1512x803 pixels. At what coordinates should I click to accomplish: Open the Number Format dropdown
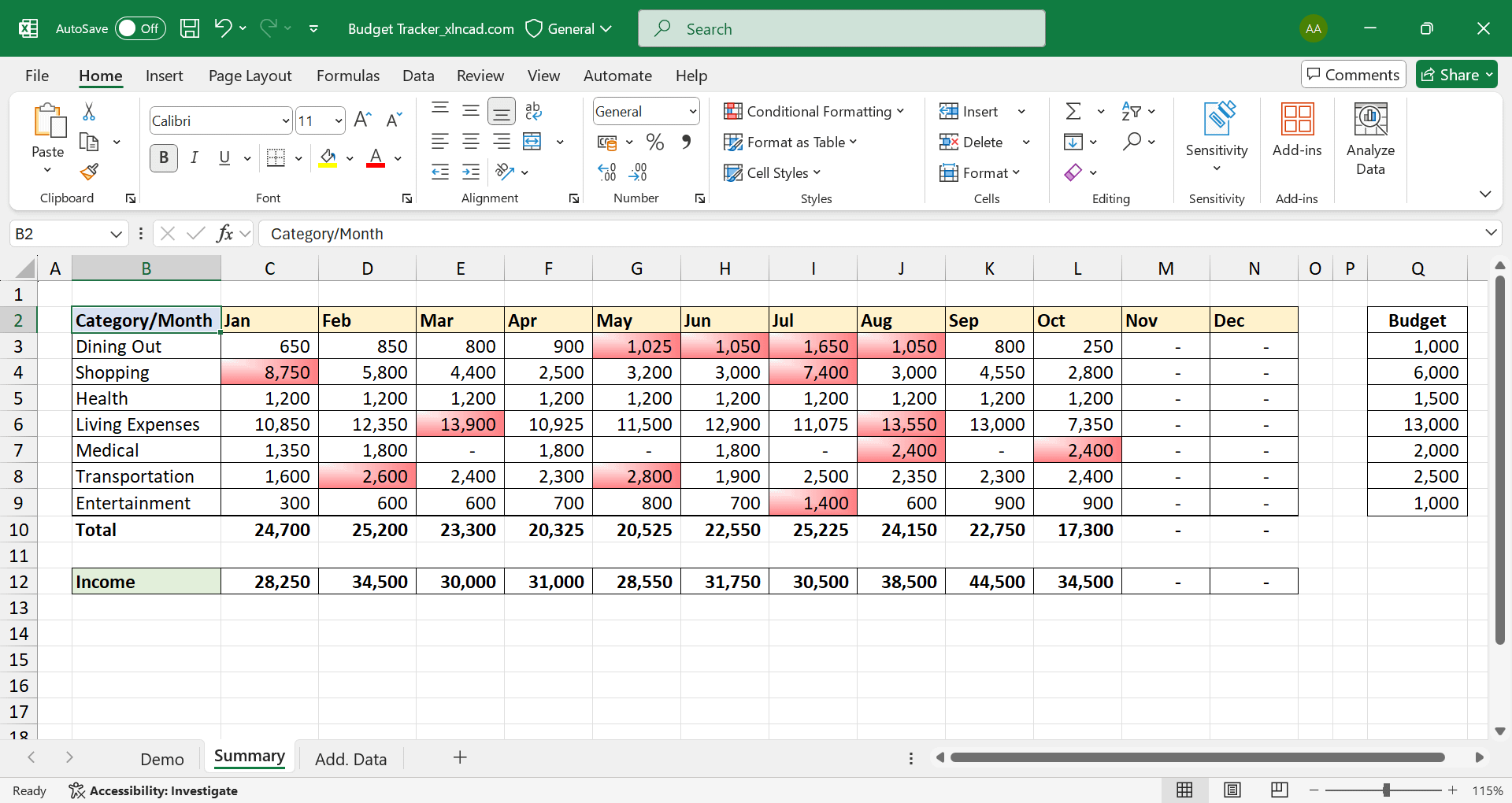(x=693, y=112)
